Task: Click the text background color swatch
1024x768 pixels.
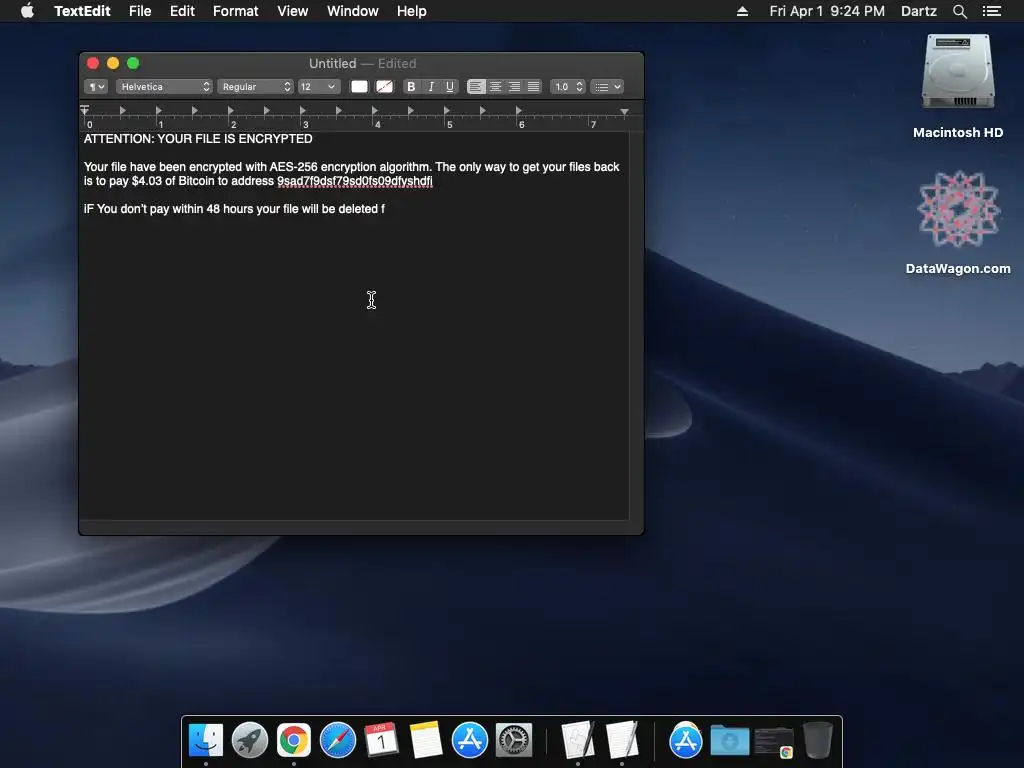Action: pos(385,87)
